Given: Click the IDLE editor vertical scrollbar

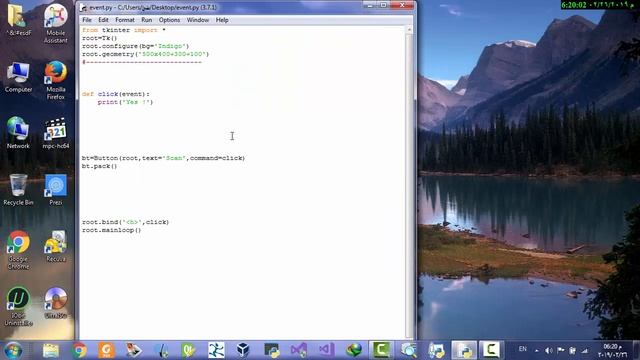Looking at the screenshot, I should tap(409, 182).
